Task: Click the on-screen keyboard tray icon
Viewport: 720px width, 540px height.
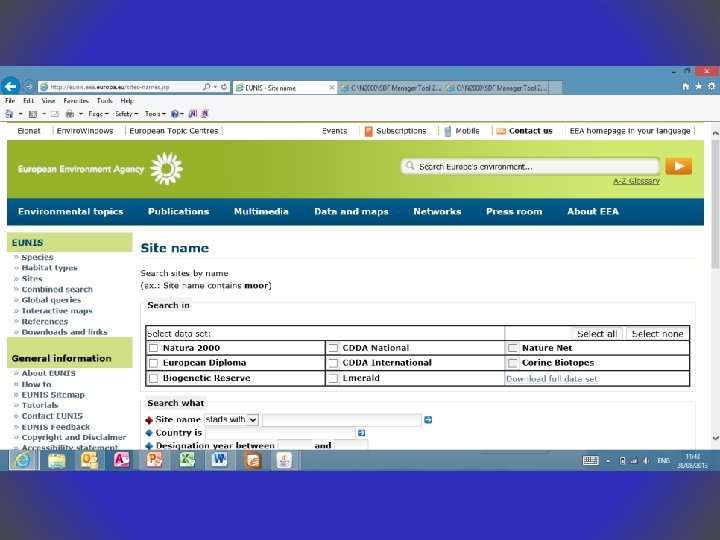Action: 590,461
